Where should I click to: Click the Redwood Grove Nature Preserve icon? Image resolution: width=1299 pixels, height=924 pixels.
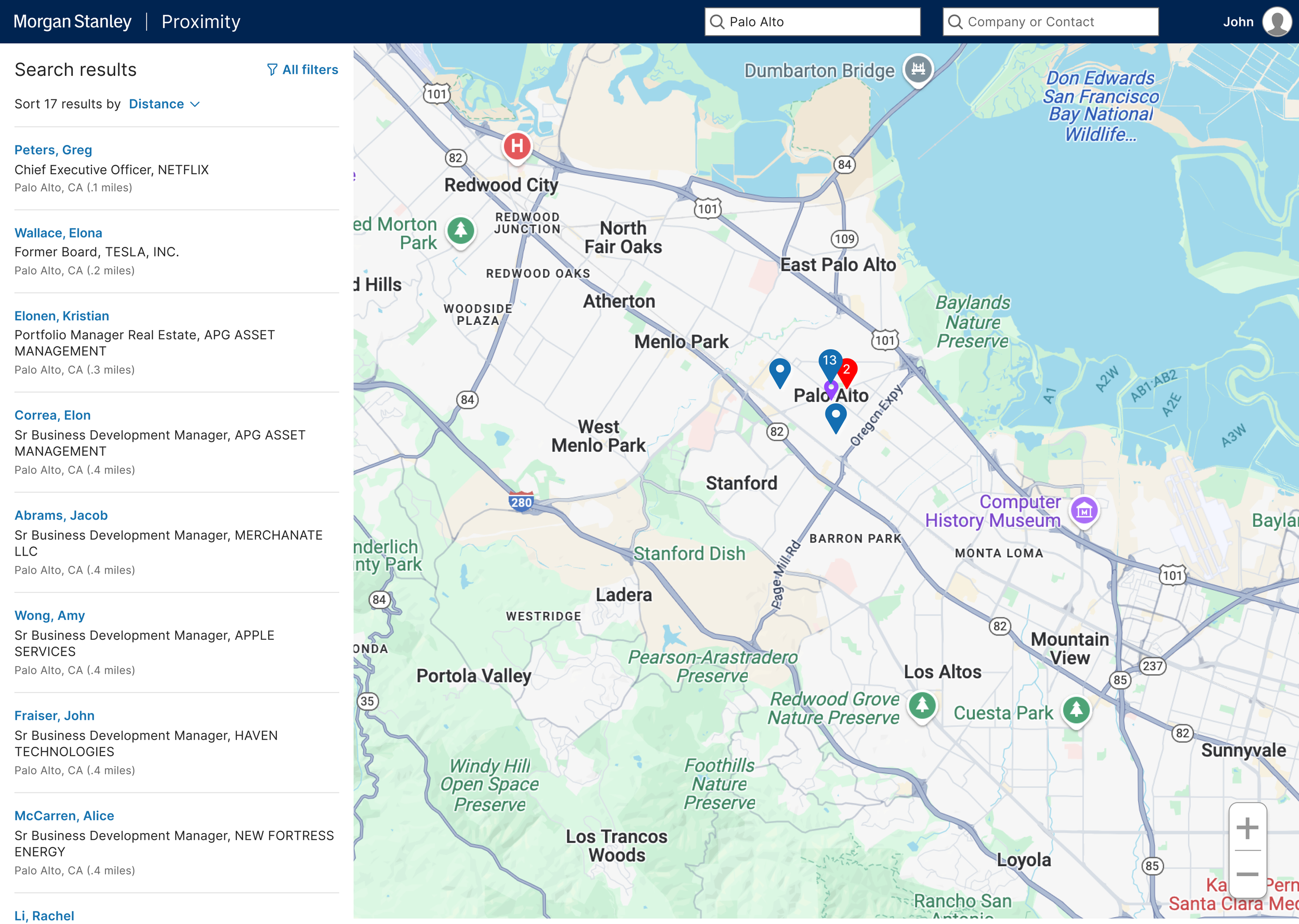point(922,706)
